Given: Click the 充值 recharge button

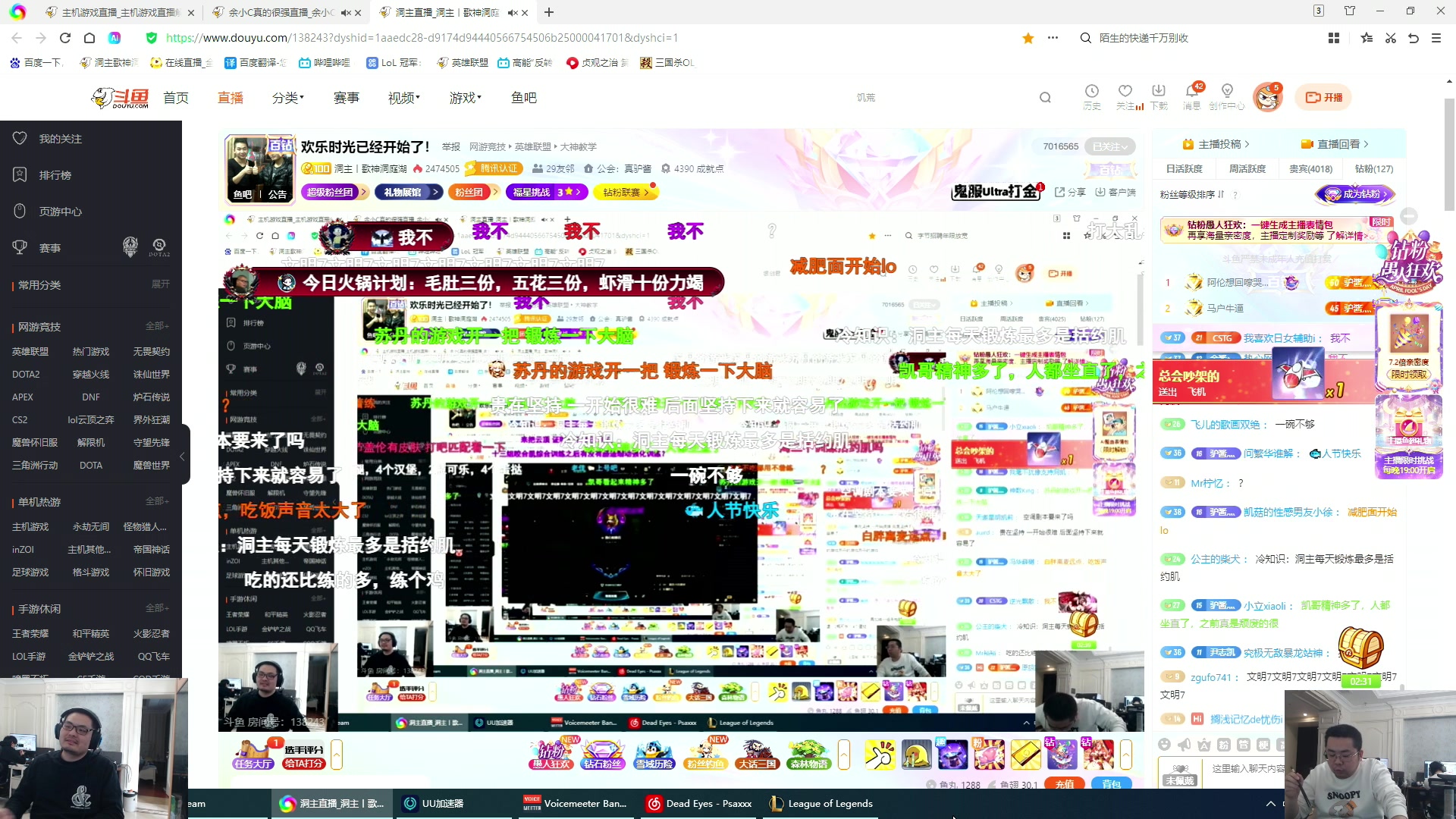Looking at the screenshot, I should (x=1065, y=784).
